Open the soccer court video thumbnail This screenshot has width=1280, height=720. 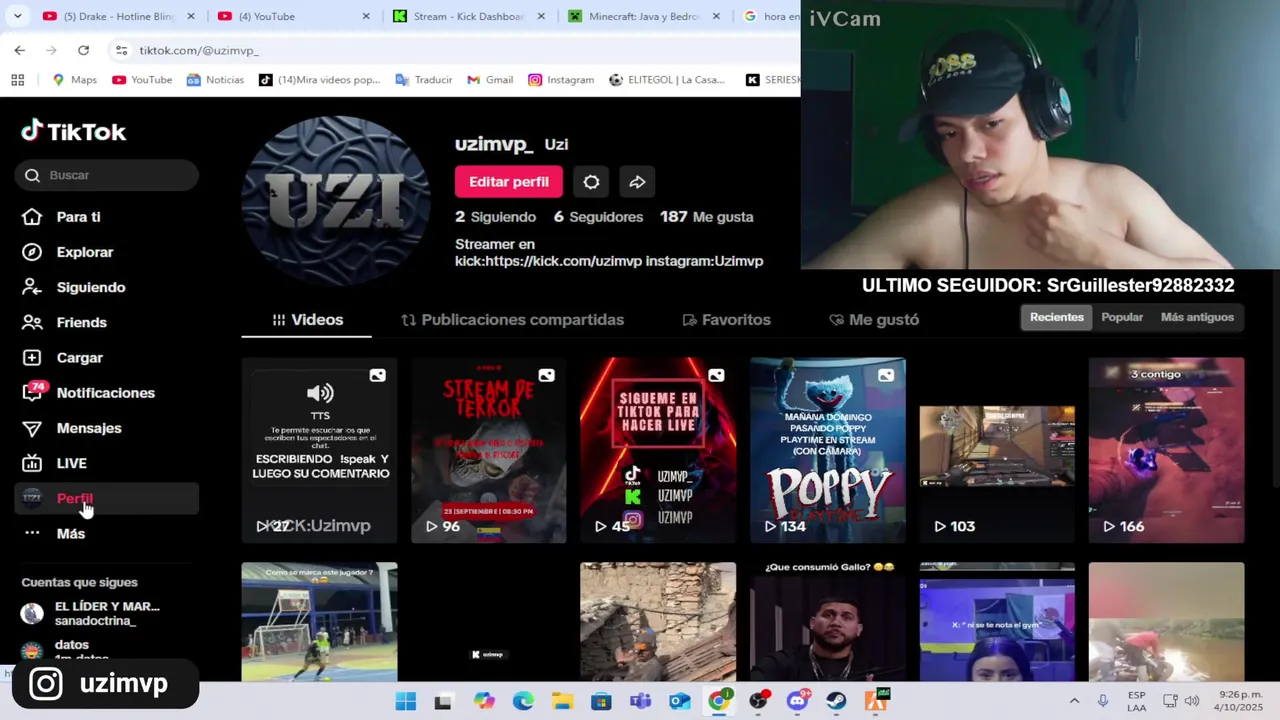tap(319, 621)
